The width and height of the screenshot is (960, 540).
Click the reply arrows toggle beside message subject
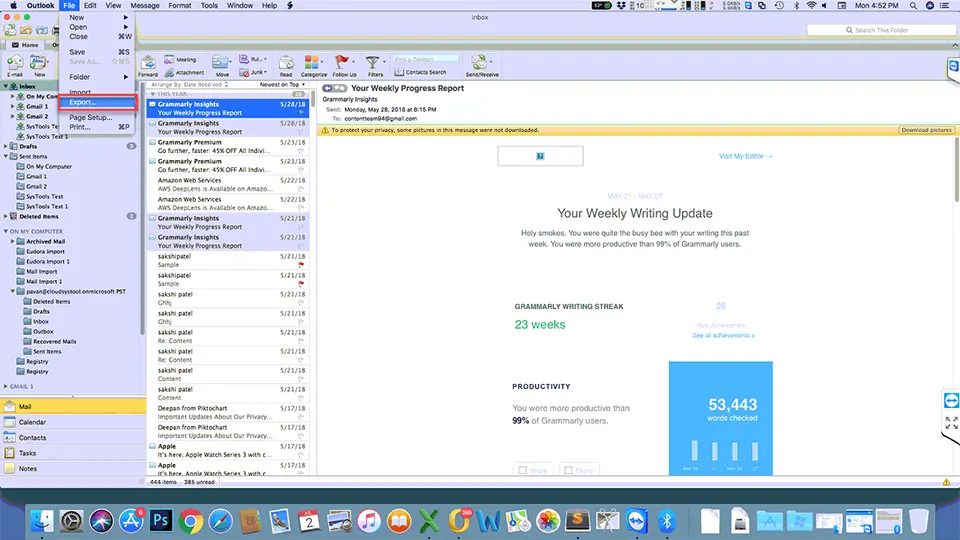[x=334, y=88]
